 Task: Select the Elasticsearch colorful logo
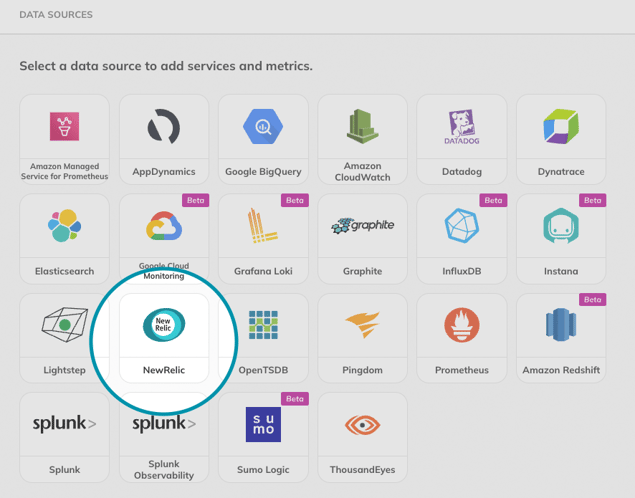[x=64, y=226]
